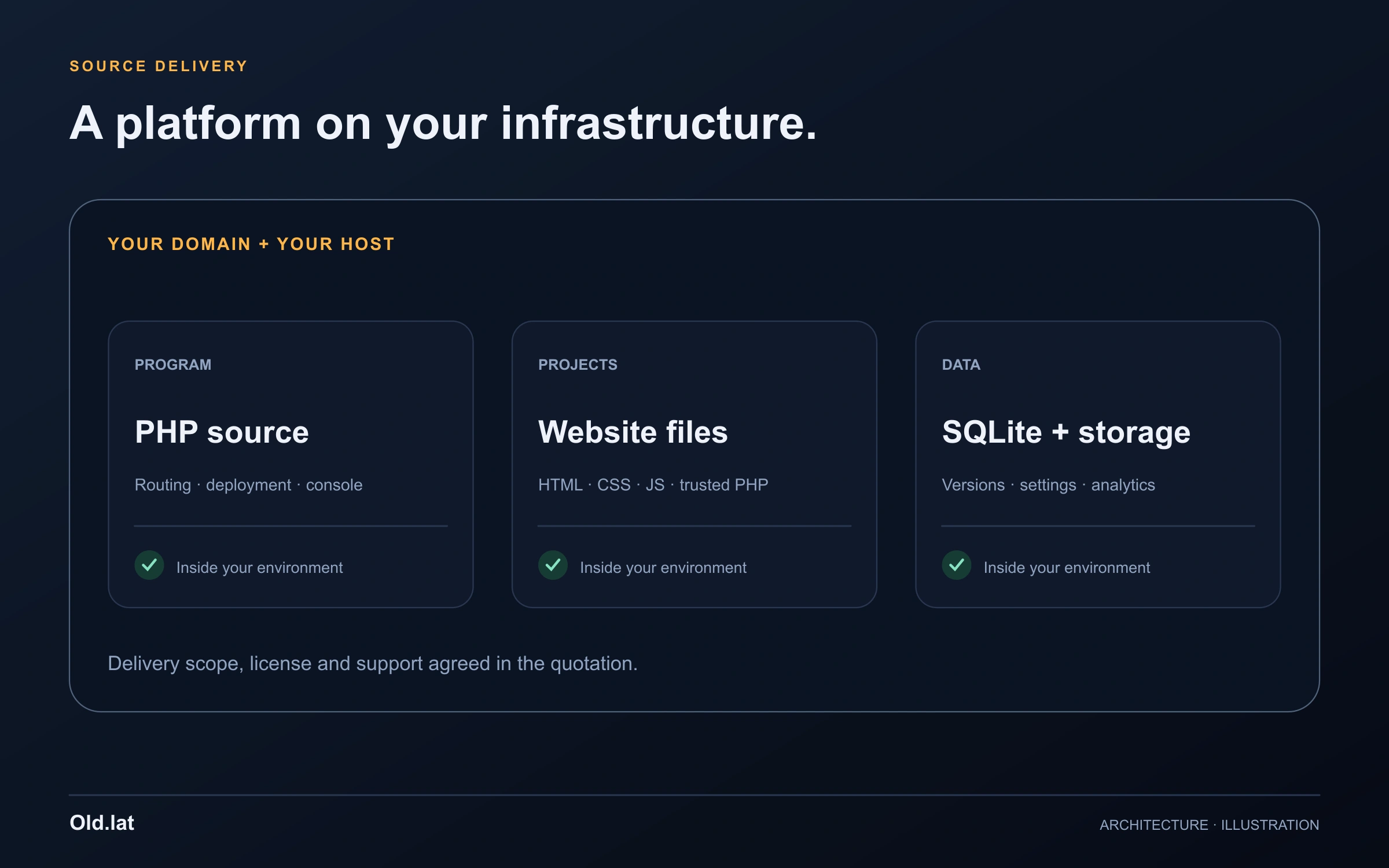
Task: Click the YOUR DOMAIN + YOUR HOST label
Action: point(251,244)
